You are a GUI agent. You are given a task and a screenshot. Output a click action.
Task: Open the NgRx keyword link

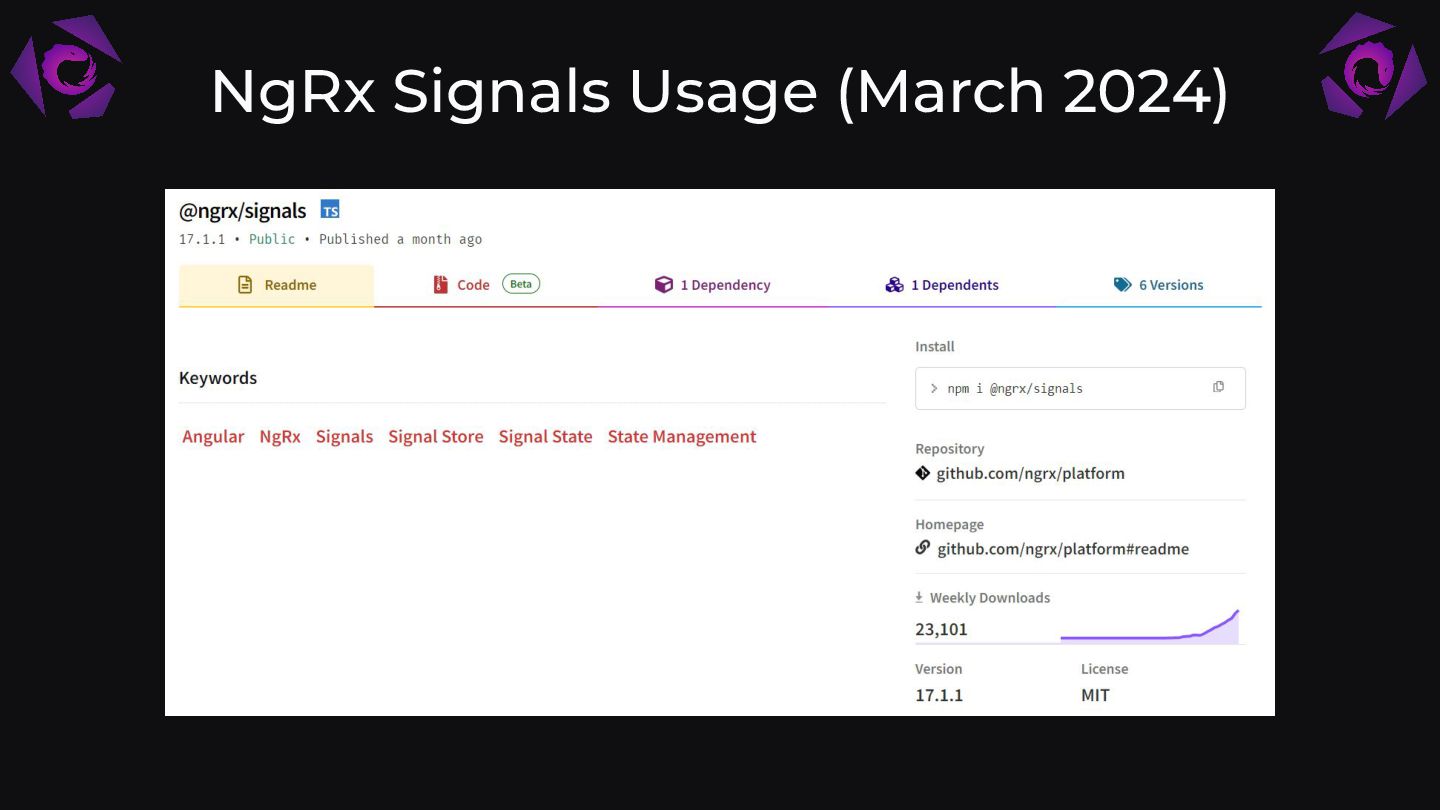280,437
